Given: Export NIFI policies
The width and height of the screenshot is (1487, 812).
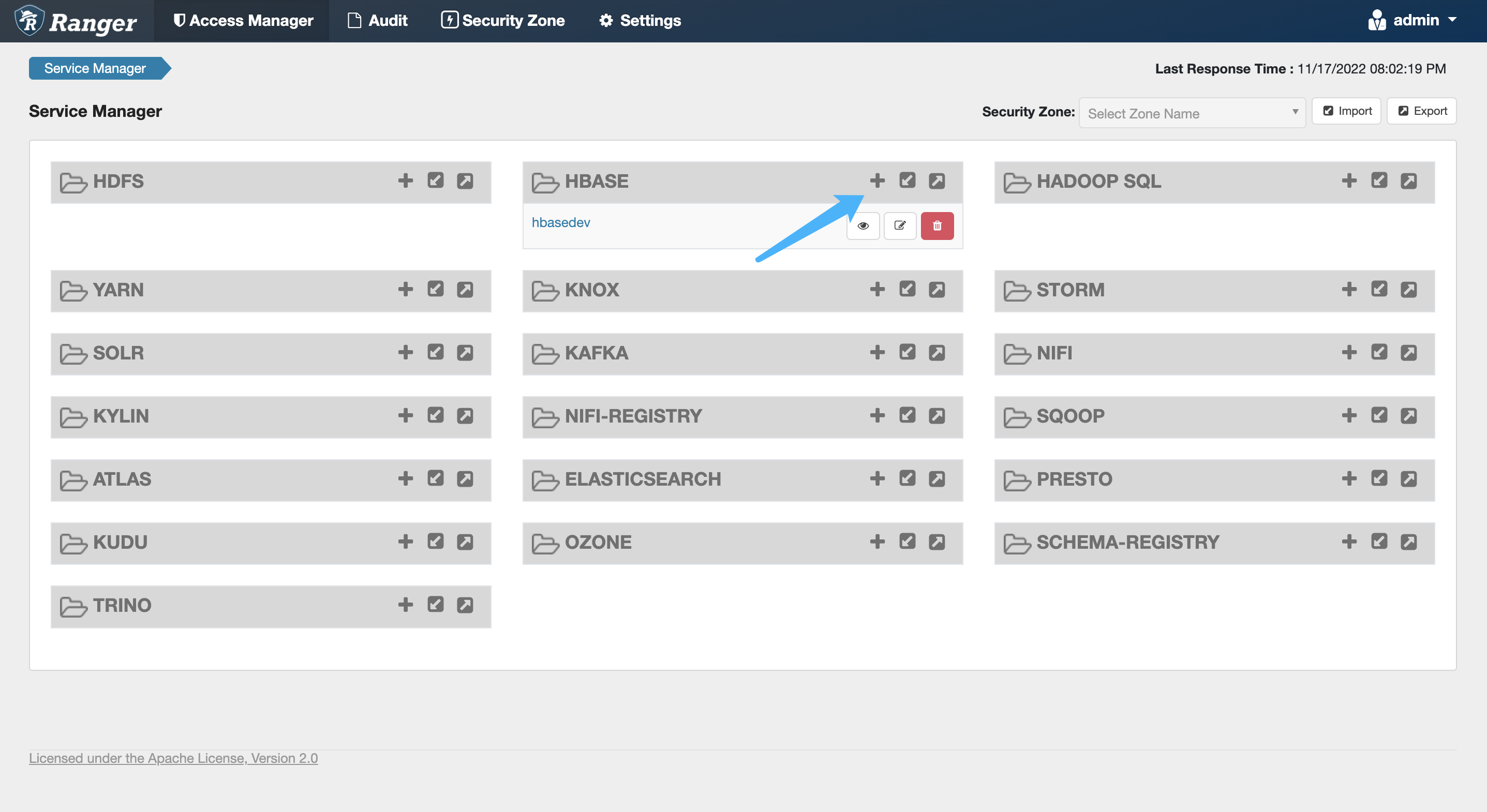Looking at the screenshot, I should [1408, 352].
